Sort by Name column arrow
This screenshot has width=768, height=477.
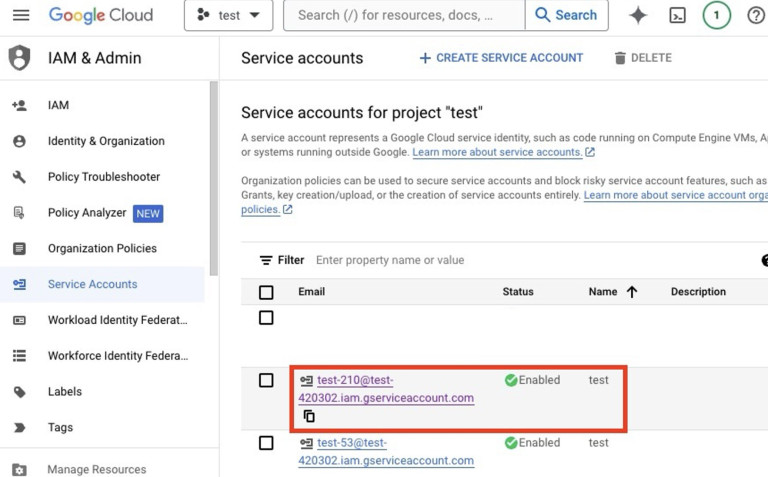click(632, 292)
